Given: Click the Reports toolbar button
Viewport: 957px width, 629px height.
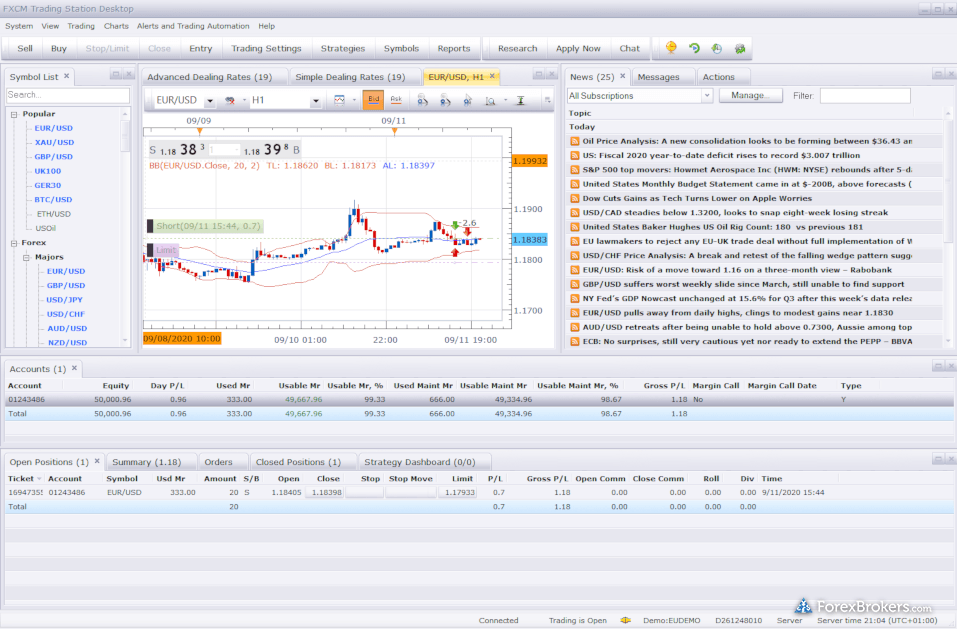Looking at the screenshot, I should (x=453, y=48).
